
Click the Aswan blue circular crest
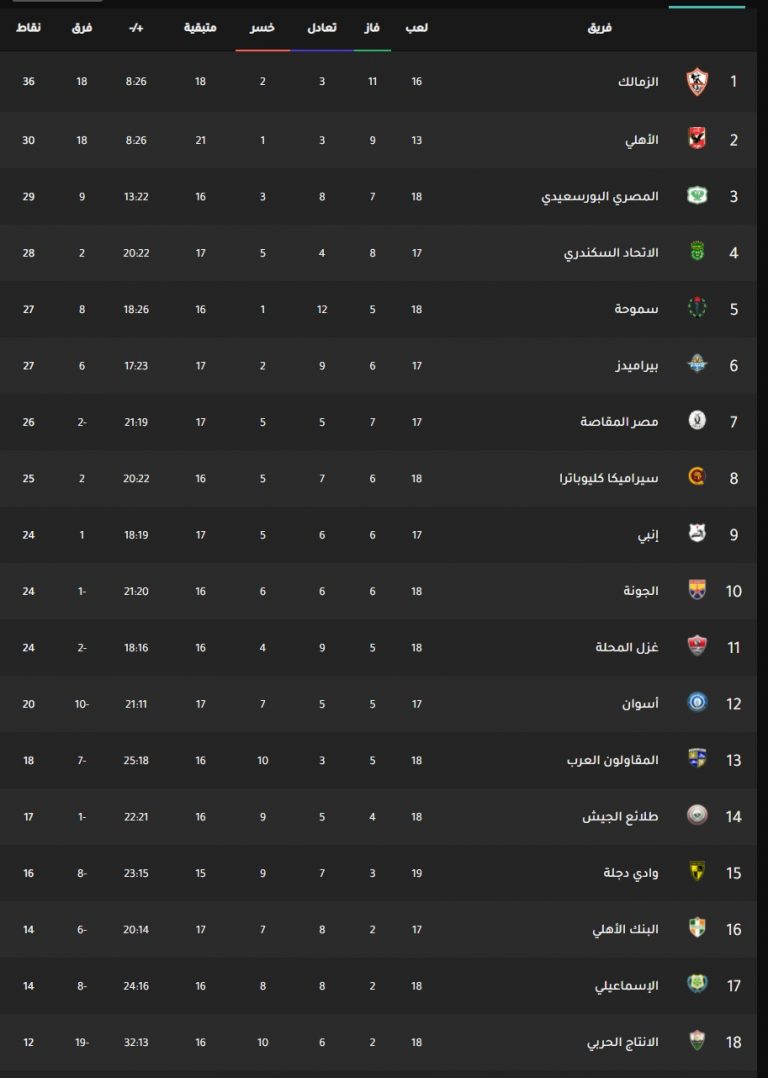pyautogui.click(x=697, y=702)
